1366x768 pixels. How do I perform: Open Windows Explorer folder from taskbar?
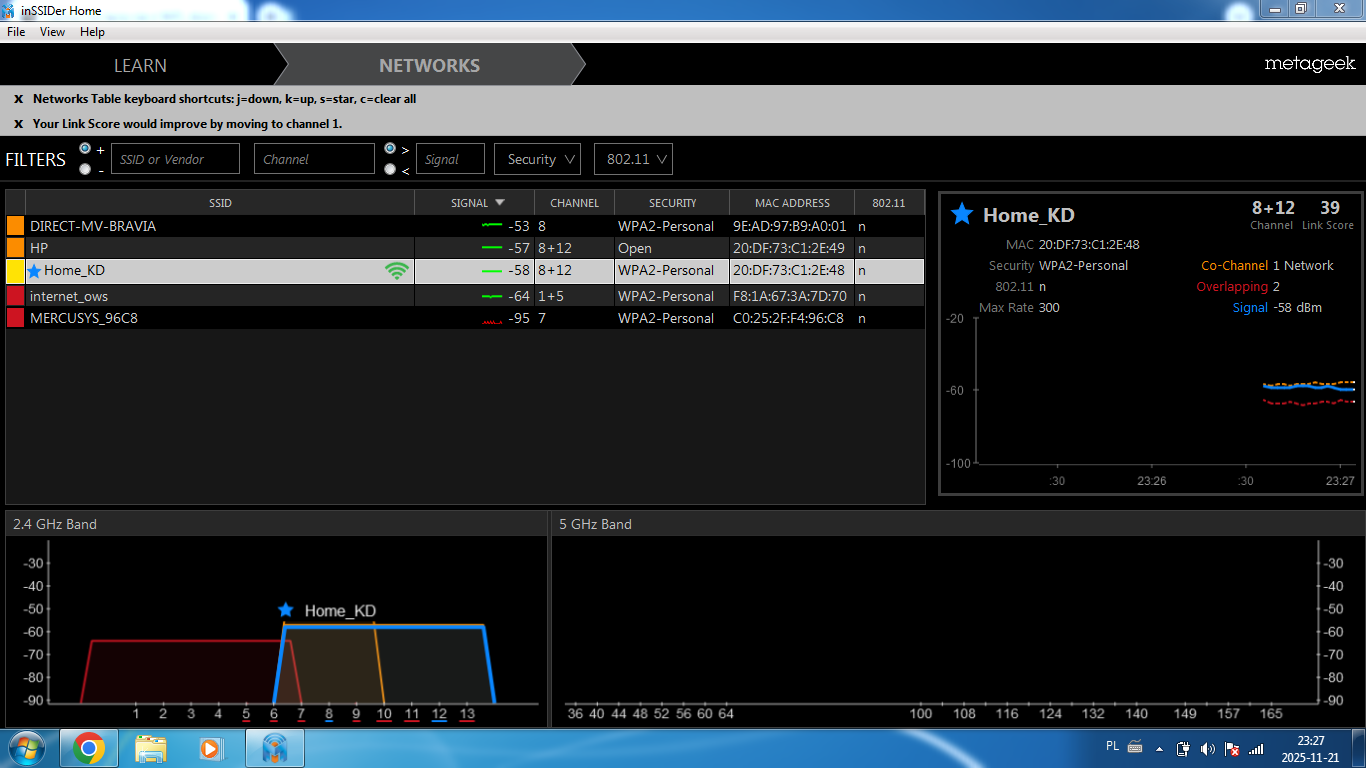pos(151,748)
